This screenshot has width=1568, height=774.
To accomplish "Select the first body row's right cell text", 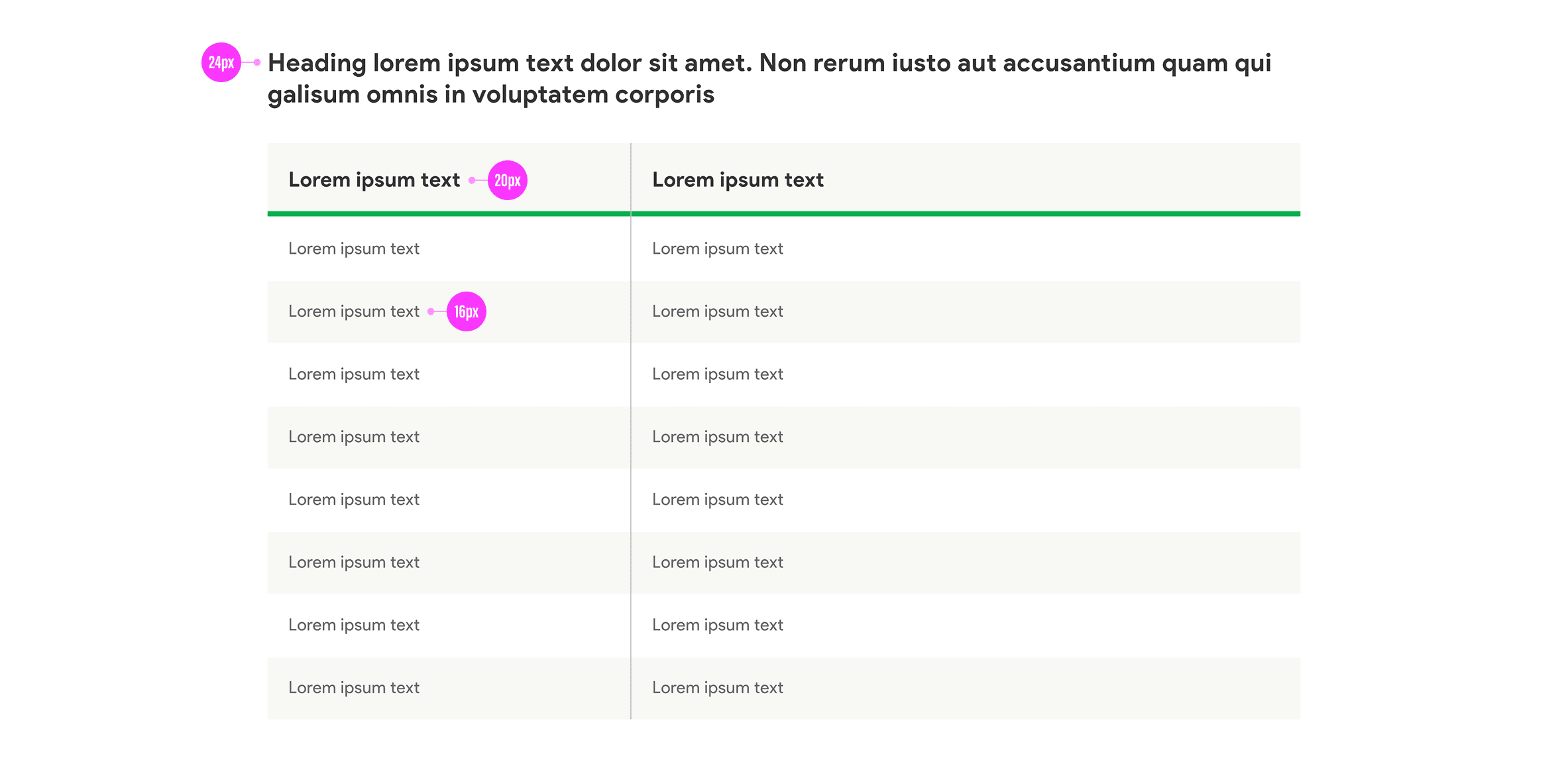I will [717, 249].
